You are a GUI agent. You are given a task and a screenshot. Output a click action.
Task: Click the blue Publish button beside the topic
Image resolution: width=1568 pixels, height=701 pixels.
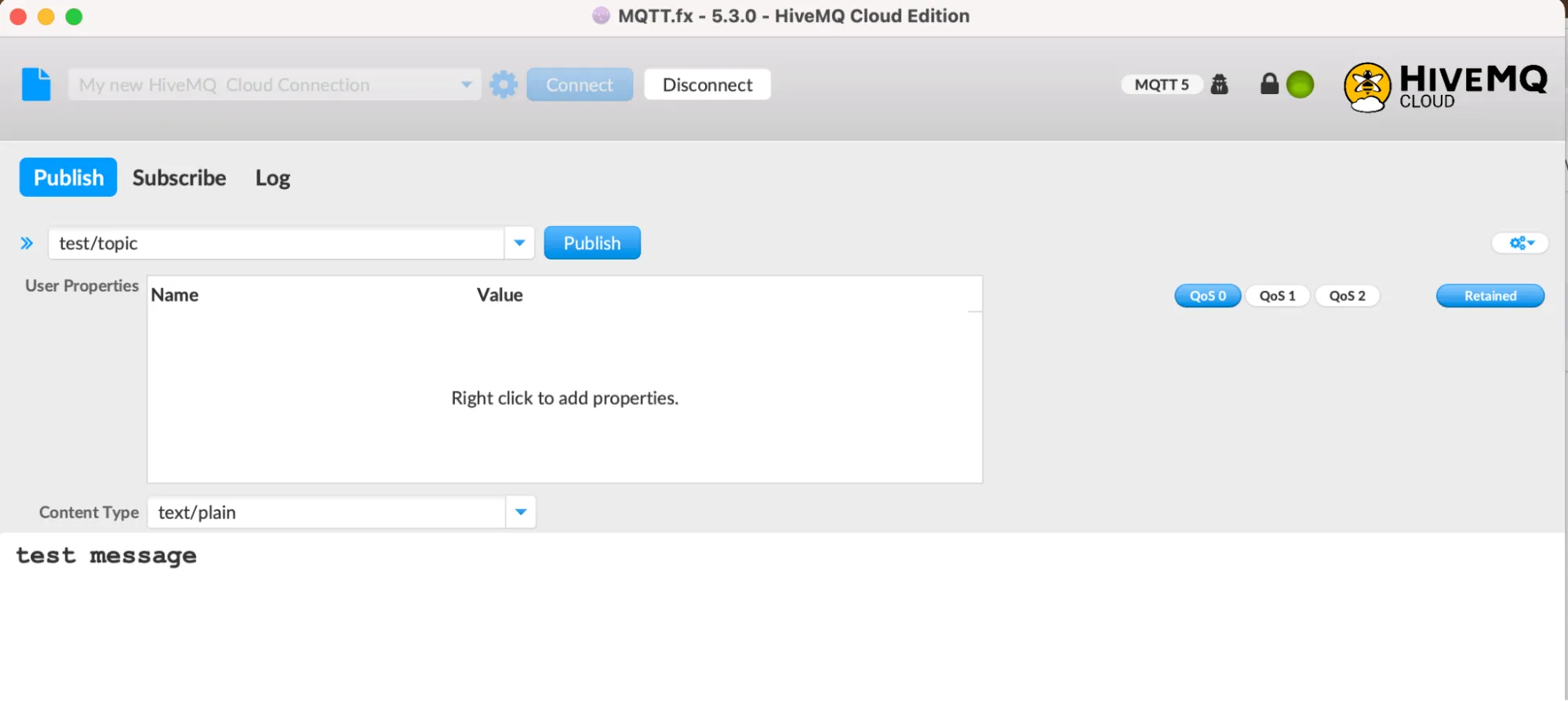[x=592, y=243]
